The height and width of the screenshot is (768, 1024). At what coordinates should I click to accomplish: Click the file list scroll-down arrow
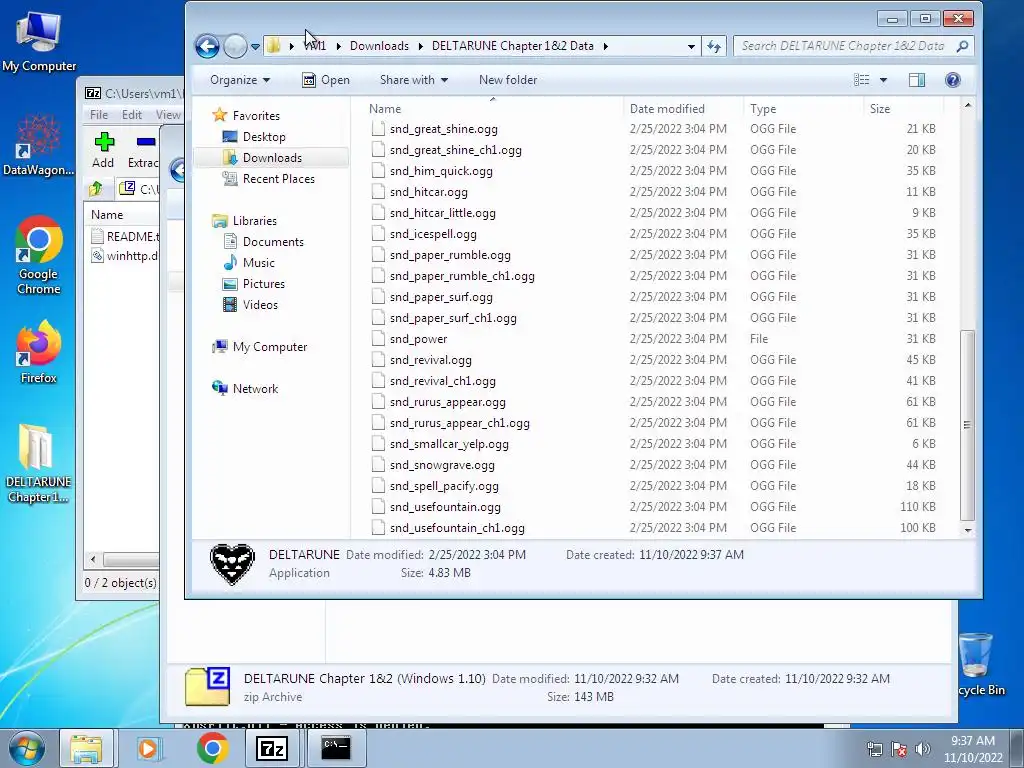[x=968, y=530]
